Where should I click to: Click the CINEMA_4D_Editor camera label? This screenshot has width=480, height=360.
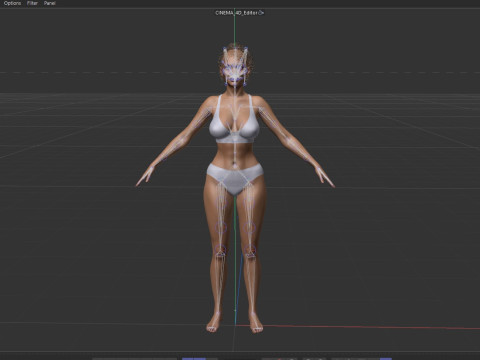pos(236,13)
